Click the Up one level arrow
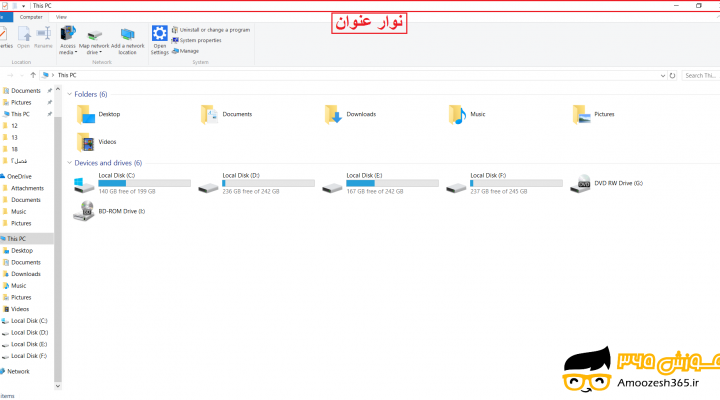The height and width of the screenshot is (400, 720). [x=33, y=75]
